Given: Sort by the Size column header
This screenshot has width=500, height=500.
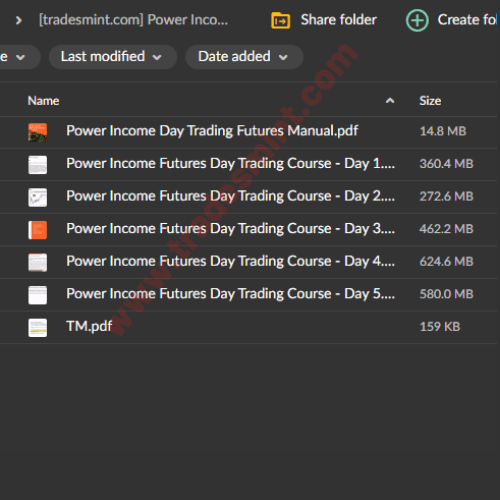Looking at the screenshot, I should [430, 101].
